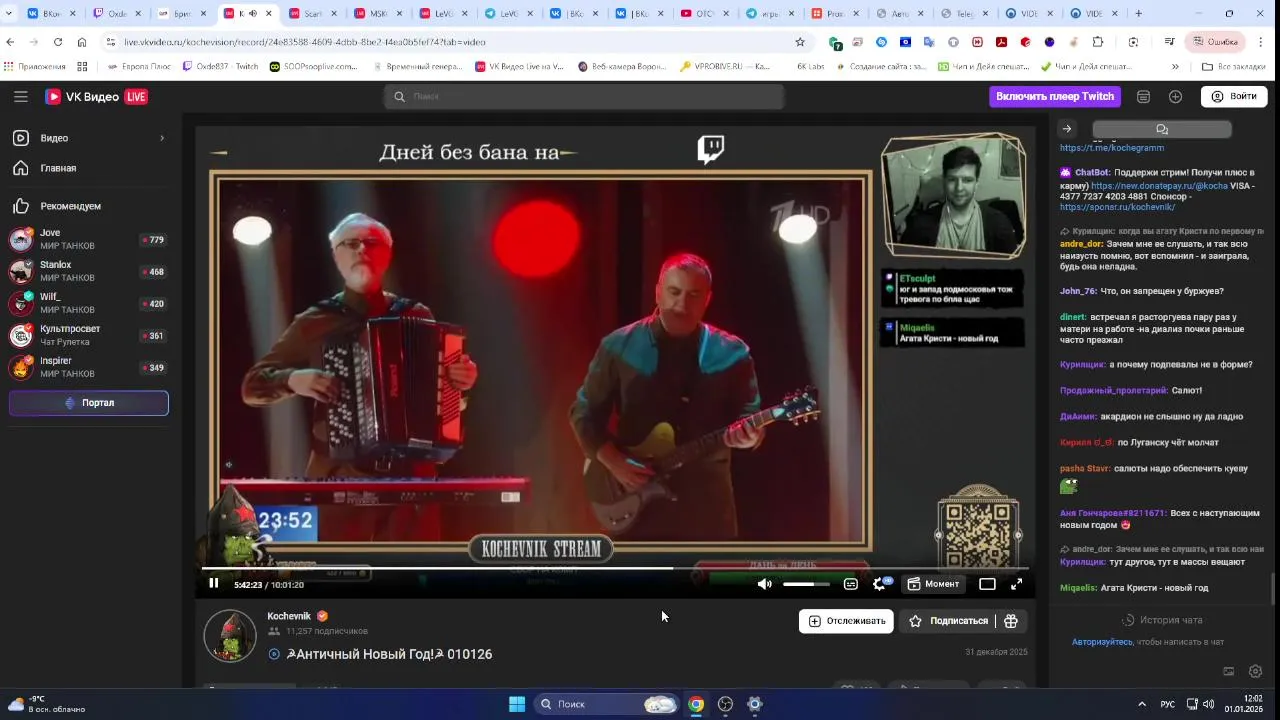Toggle subtitles icon in the player
1280x720 pixels.
point(851,584)
